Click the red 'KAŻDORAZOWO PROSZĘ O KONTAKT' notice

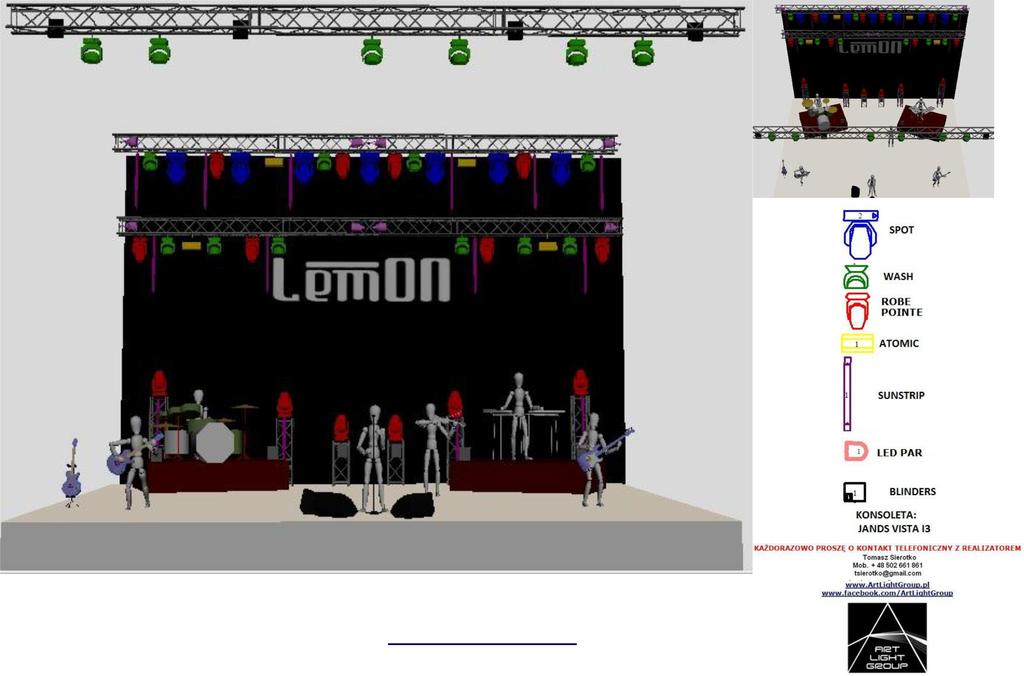(887, 547)
